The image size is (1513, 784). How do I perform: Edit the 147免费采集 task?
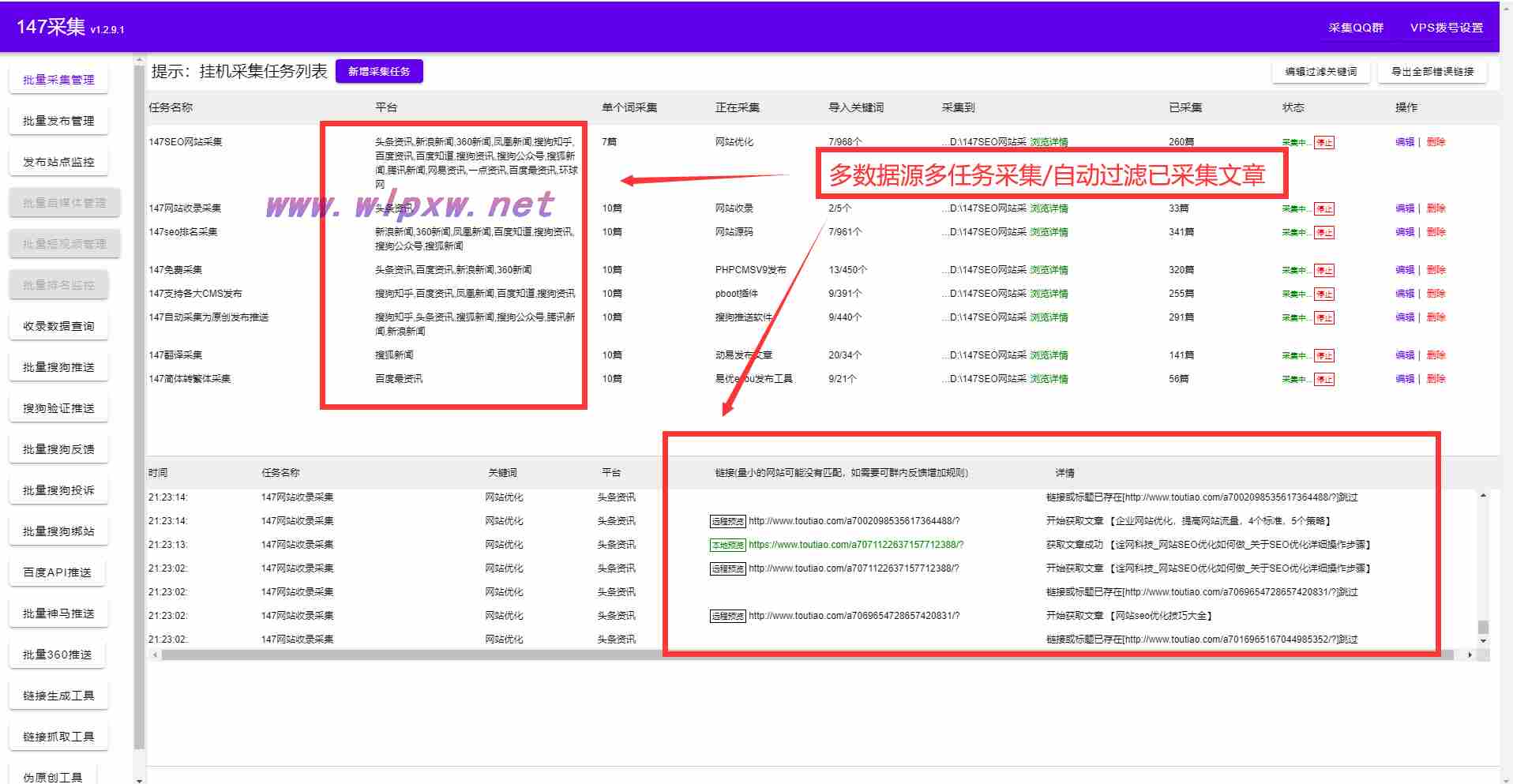1405,270
